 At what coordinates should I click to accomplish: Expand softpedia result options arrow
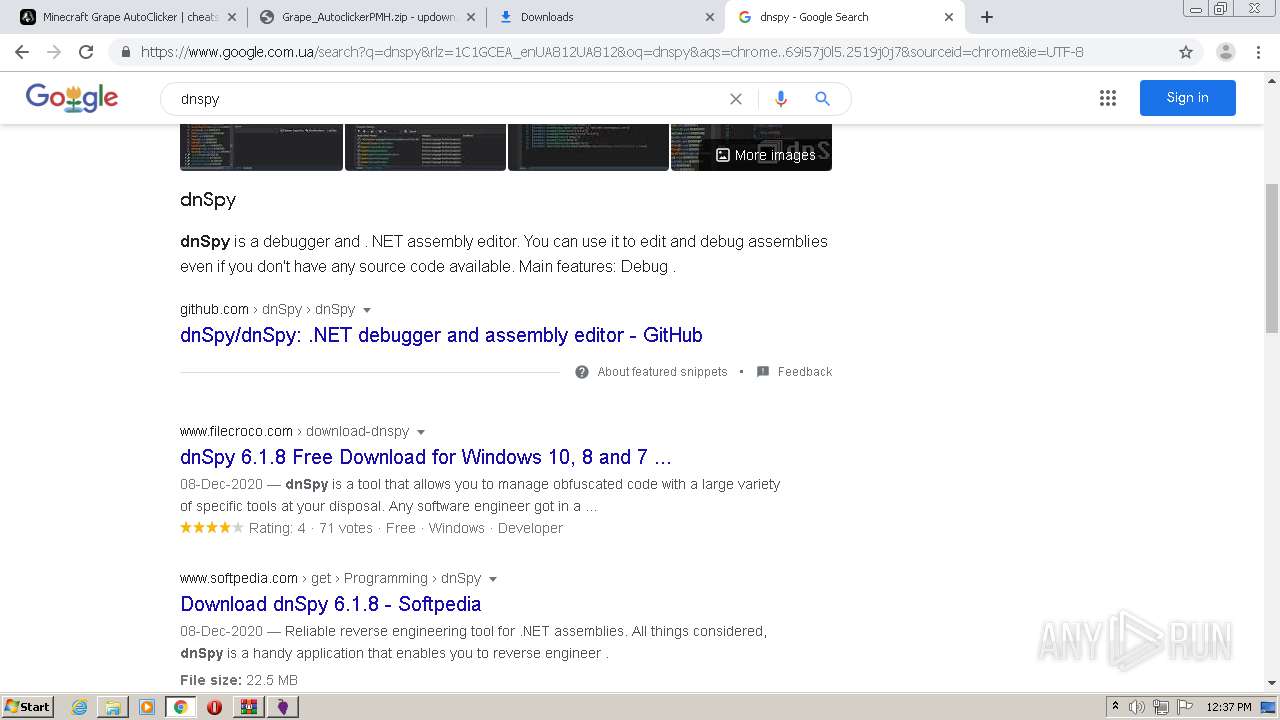pos(493,579)
